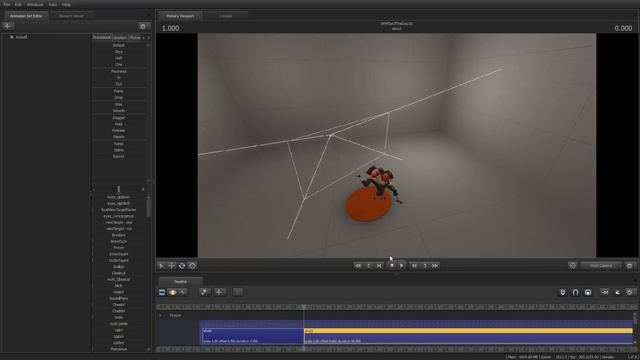The height and width of the screenshot is (360, 640).
Task: Click the crosshair plus icon in the timeline toolbar
Action: pos(220,292)
